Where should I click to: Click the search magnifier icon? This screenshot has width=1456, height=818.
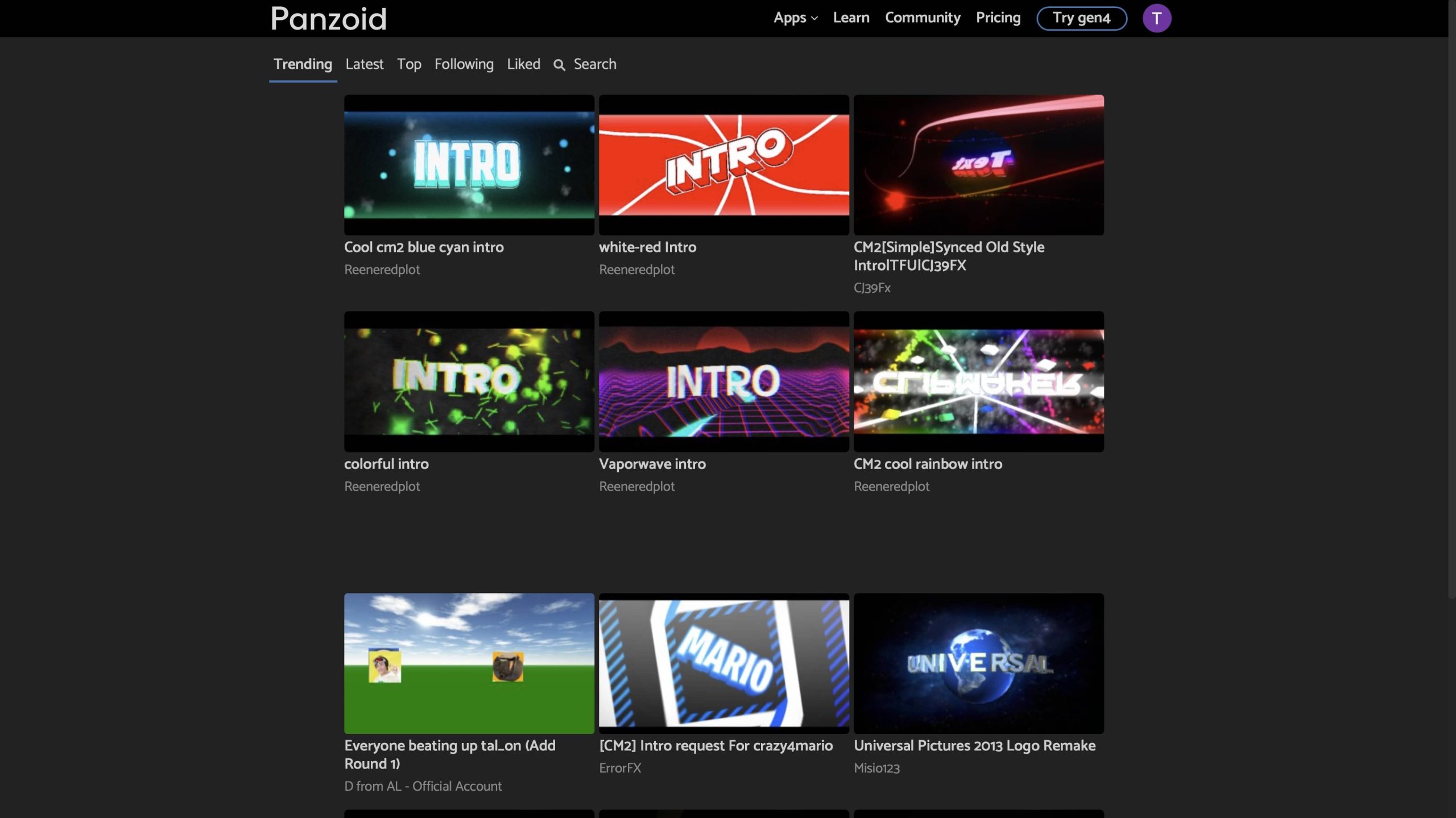coord(559,65)
